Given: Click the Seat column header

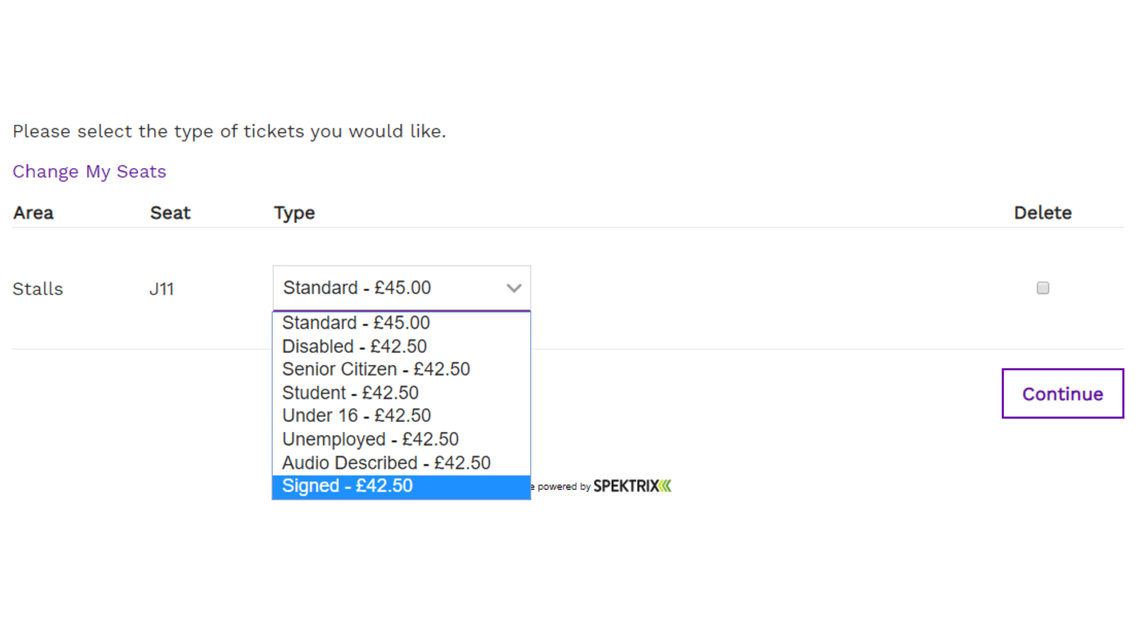Looking at the screenshot, I should [x=170, y=213].
